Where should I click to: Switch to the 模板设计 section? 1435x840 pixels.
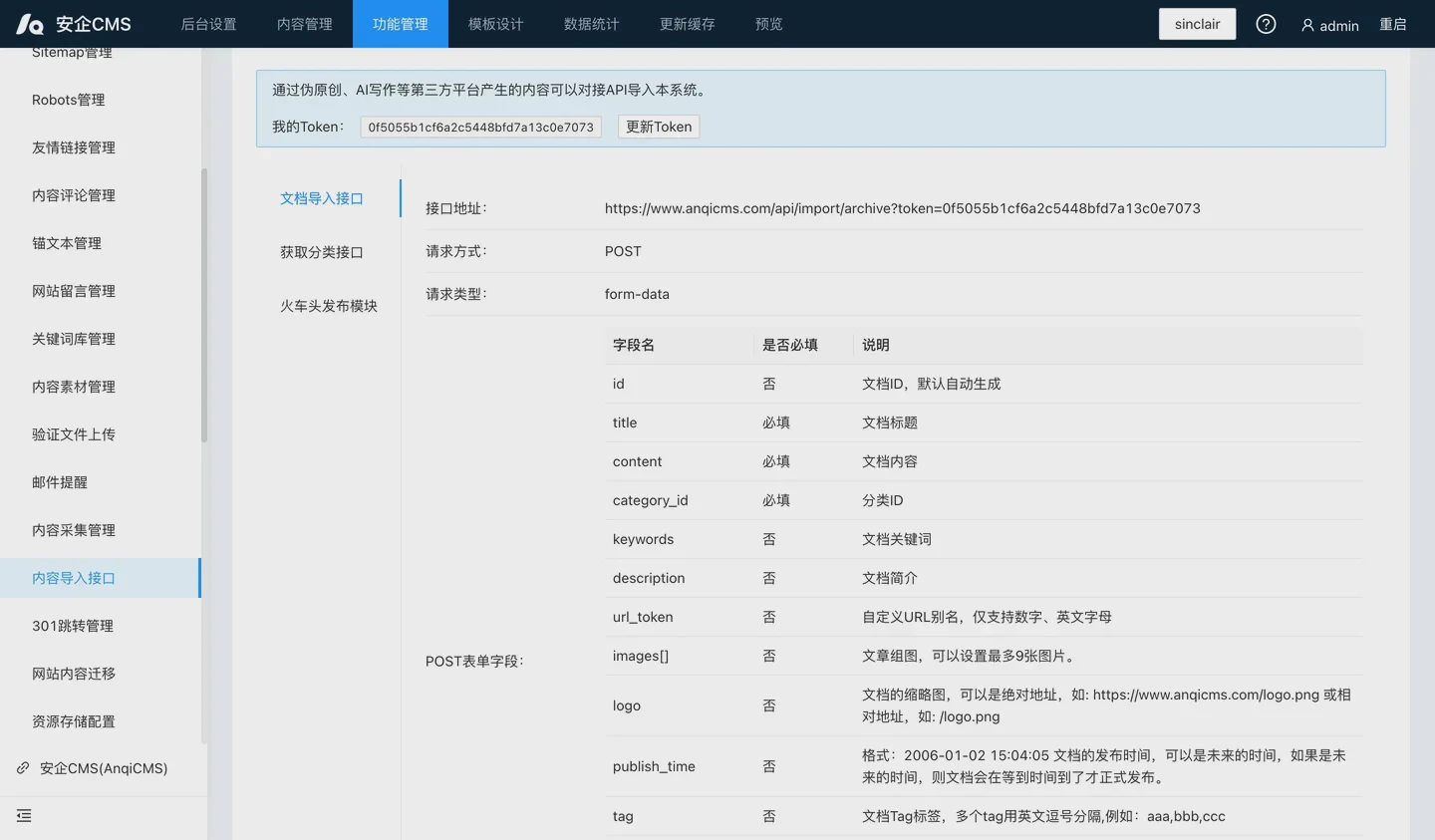coord(495,23)
